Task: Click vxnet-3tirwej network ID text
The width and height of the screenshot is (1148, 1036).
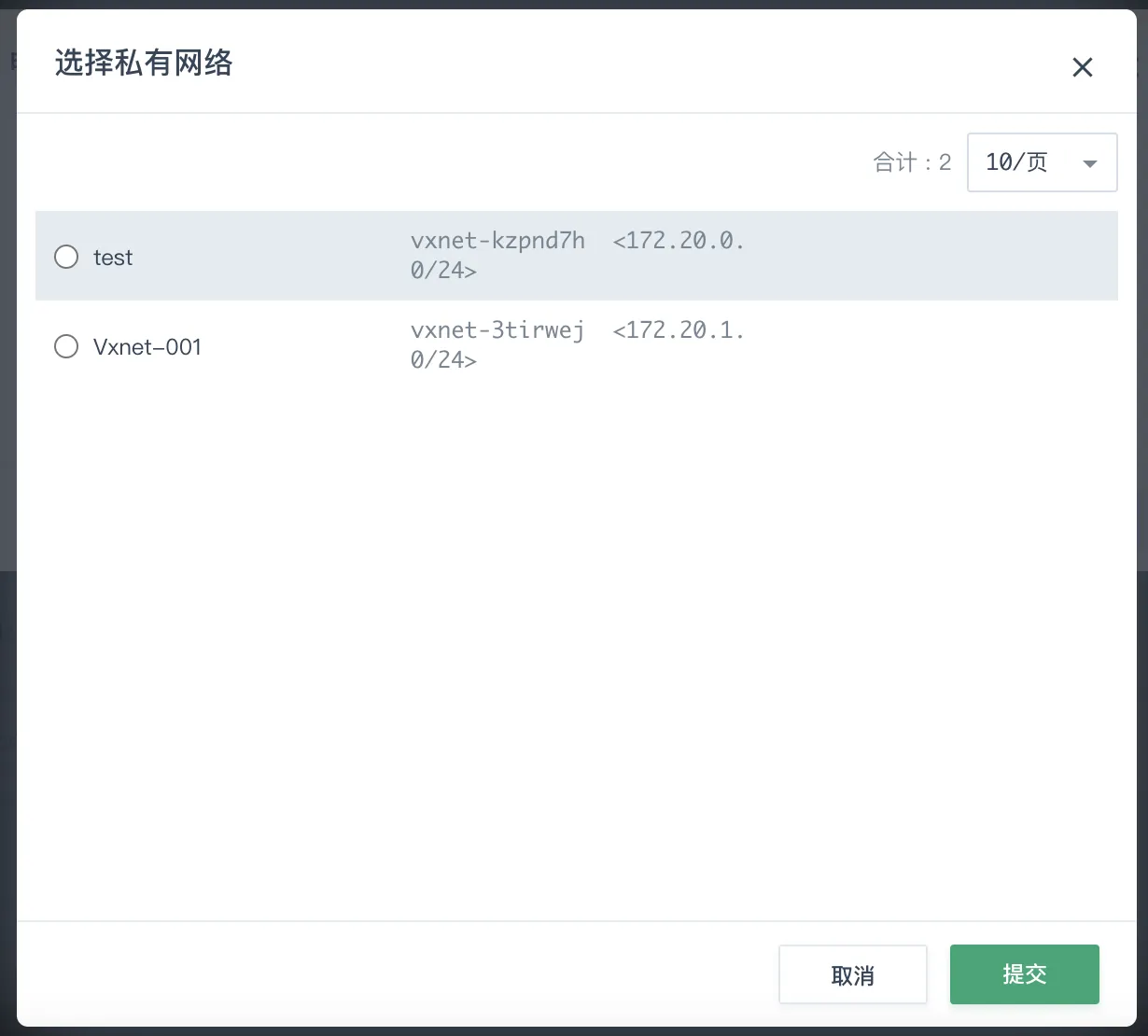Action: point(497,330)
